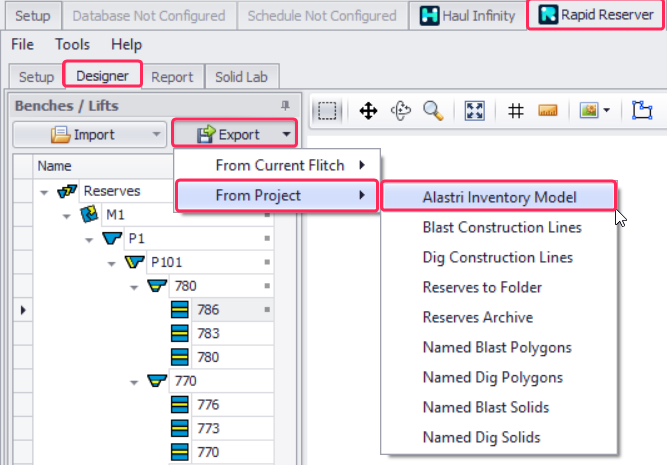Switch to the Report tab

(172, 77)
